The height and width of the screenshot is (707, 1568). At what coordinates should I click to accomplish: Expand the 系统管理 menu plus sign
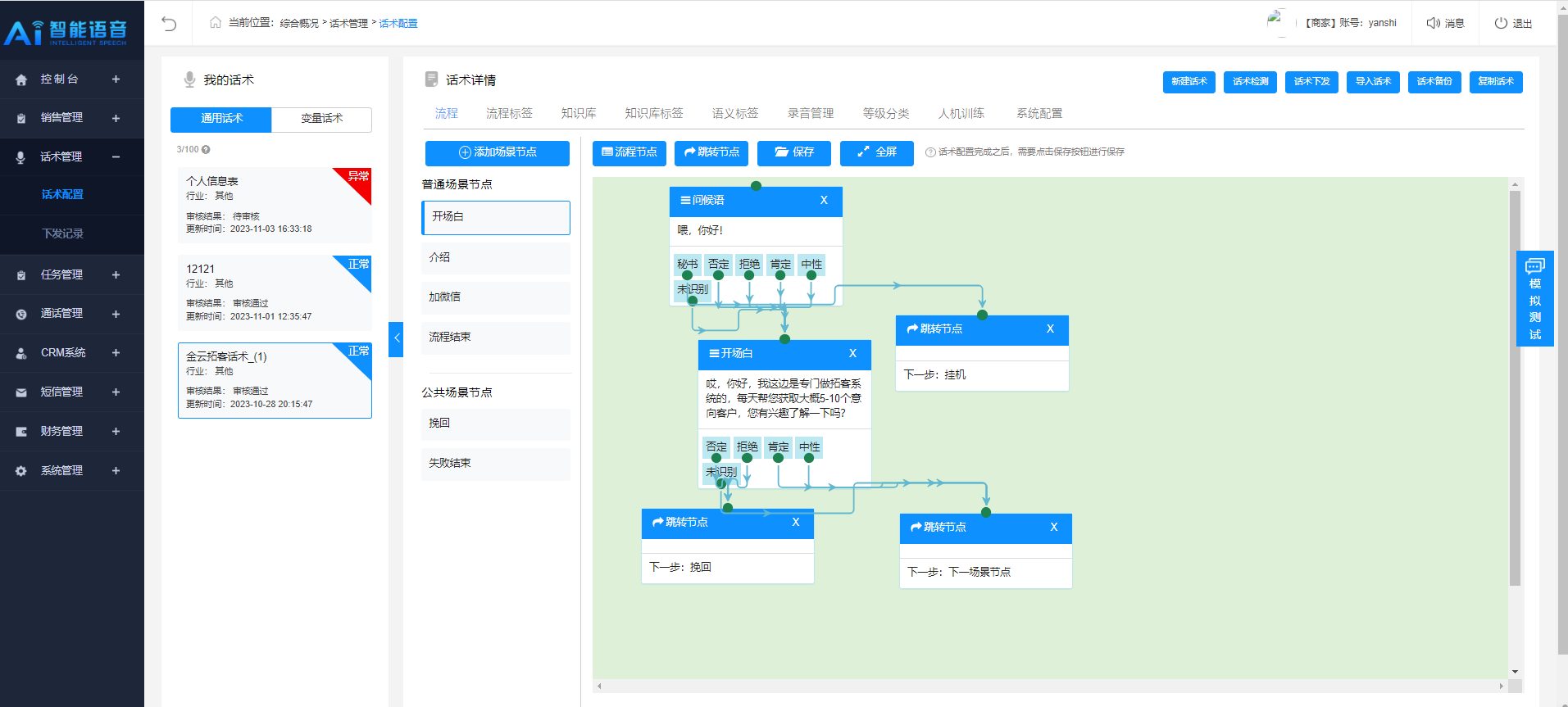click(116, 471)
